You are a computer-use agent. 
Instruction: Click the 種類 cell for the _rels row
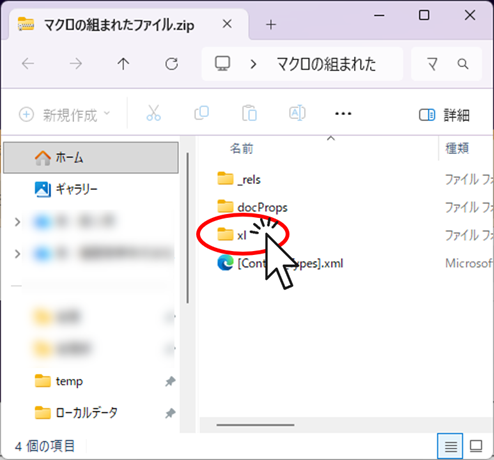(469, 180)
